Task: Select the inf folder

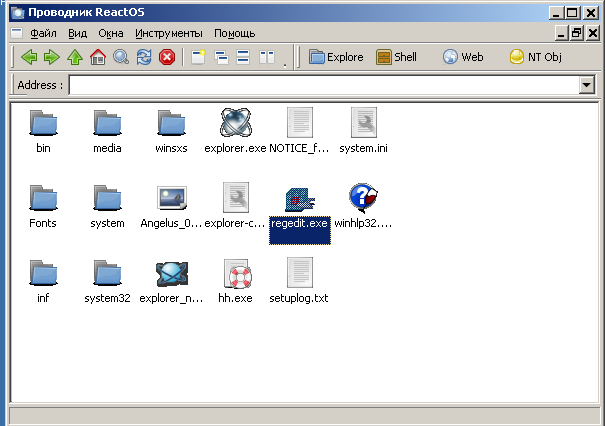Action: [43, 282]
